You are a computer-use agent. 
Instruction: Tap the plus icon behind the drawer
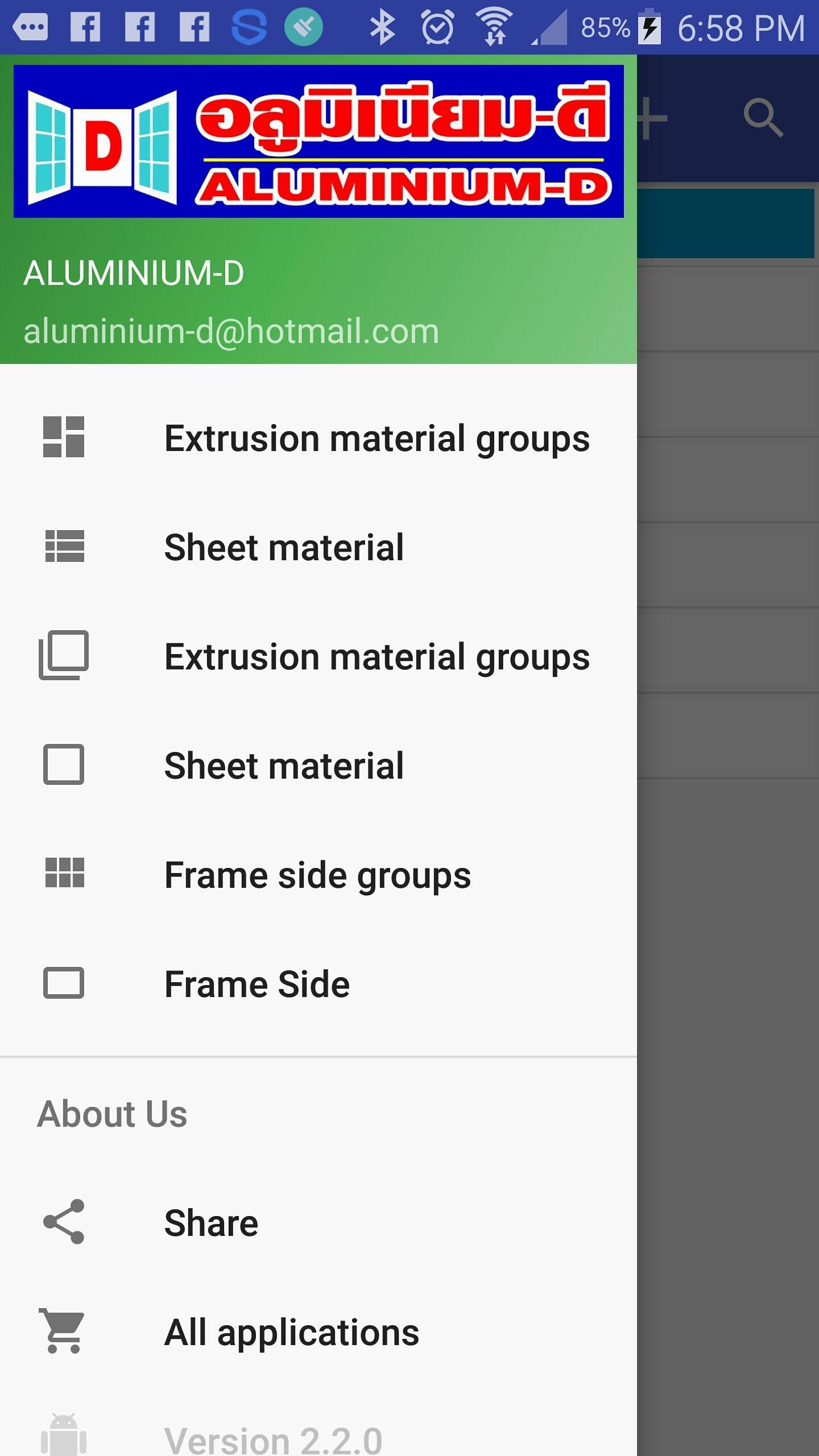click(x=652, y=118)
